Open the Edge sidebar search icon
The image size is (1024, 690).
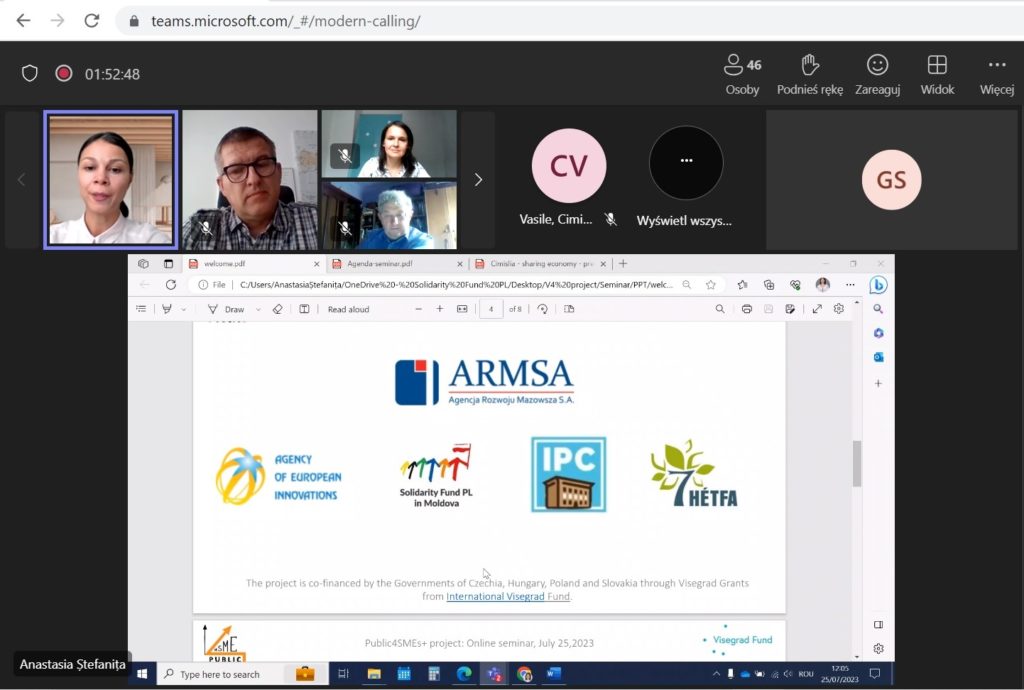tap(878, 309)
